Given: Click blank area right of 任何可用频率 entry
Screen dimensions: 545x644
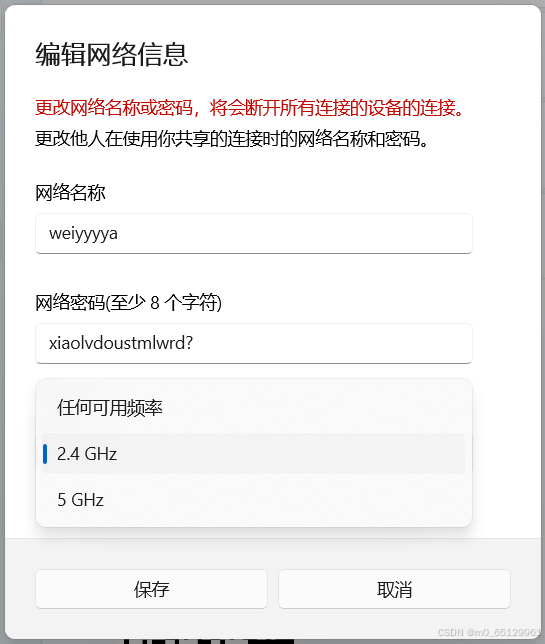Looking at the screenshot, I should tap(314, 408).
